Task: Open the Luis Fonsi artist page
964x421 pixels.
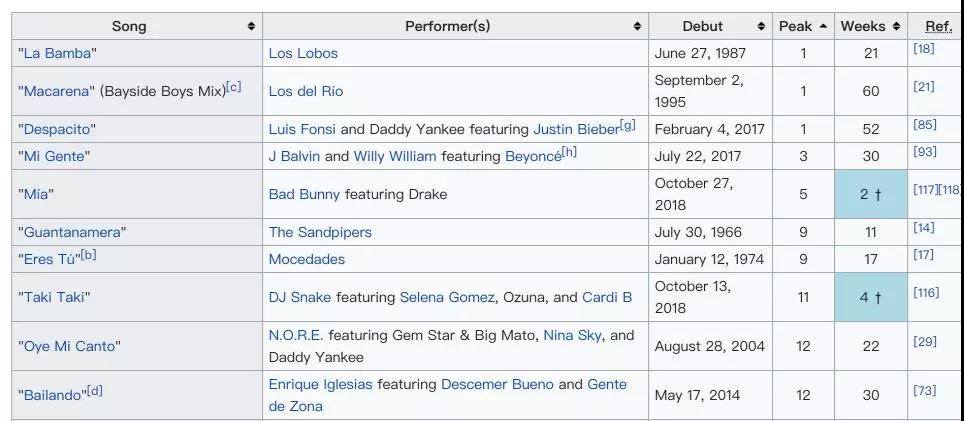Action: [x=302, y=129]
